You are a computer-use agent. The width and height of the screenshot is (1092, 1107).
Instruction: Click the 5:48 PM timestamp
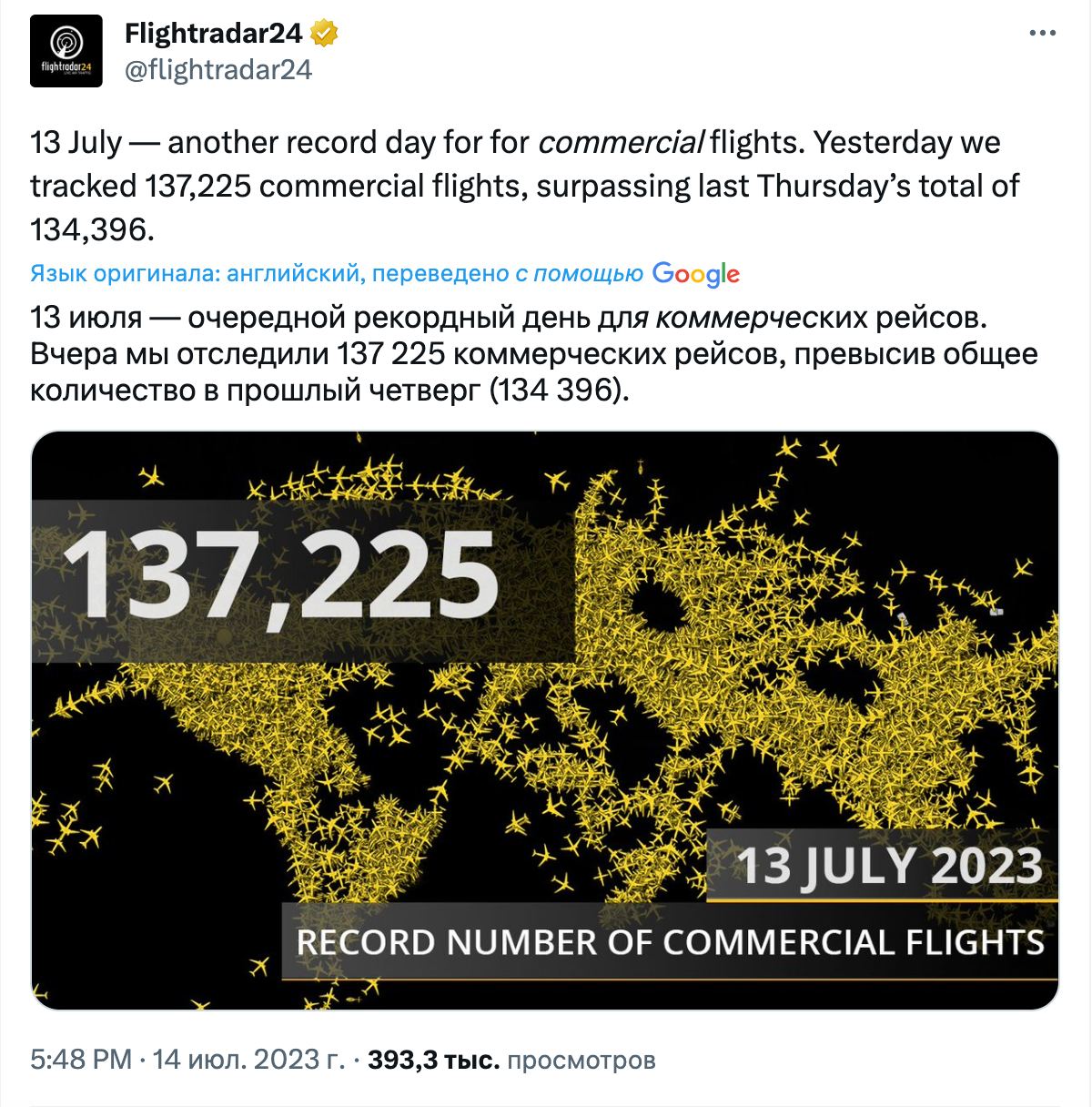81,1060
